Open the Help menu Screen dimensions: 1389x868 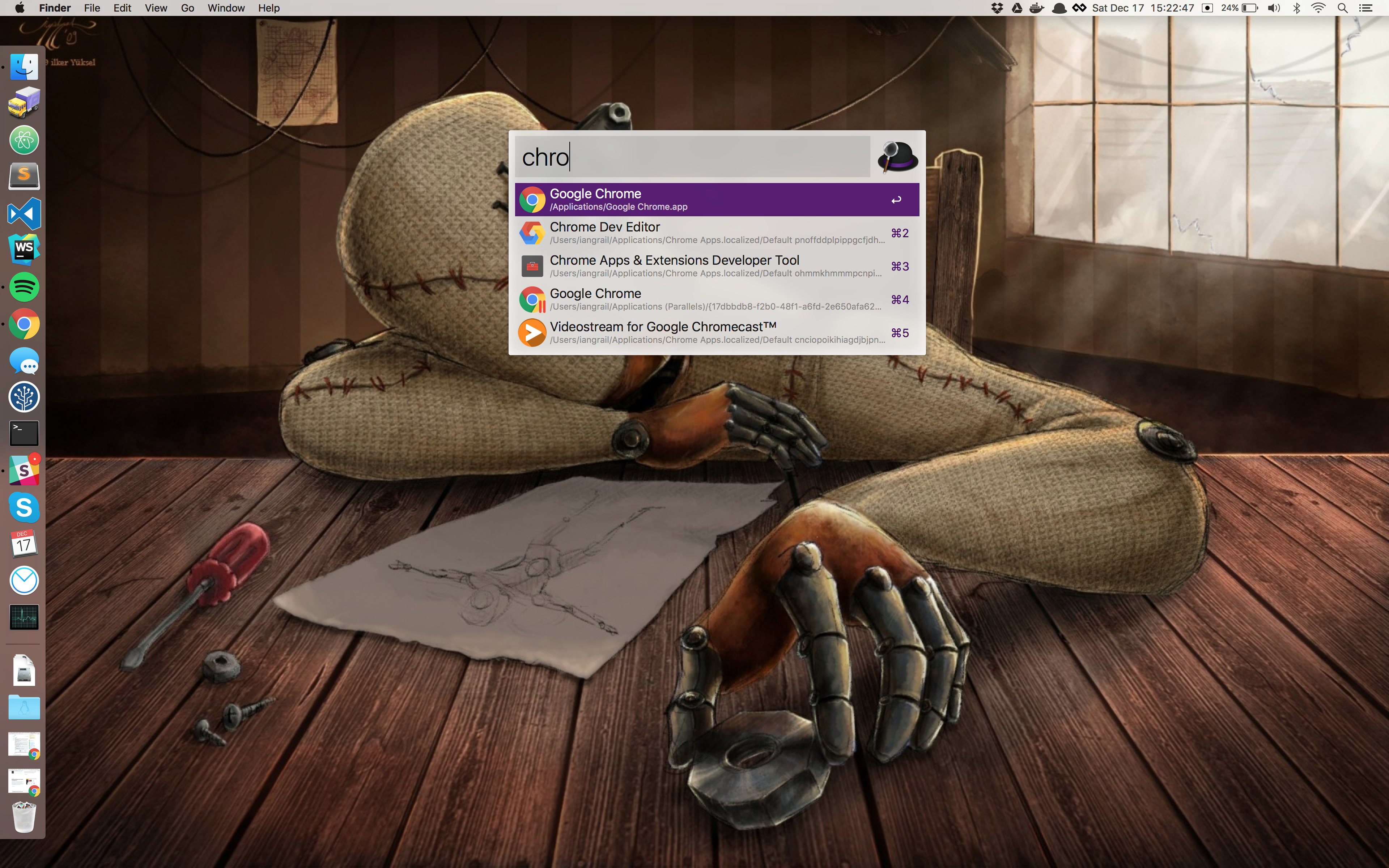[x=269, y=8]
